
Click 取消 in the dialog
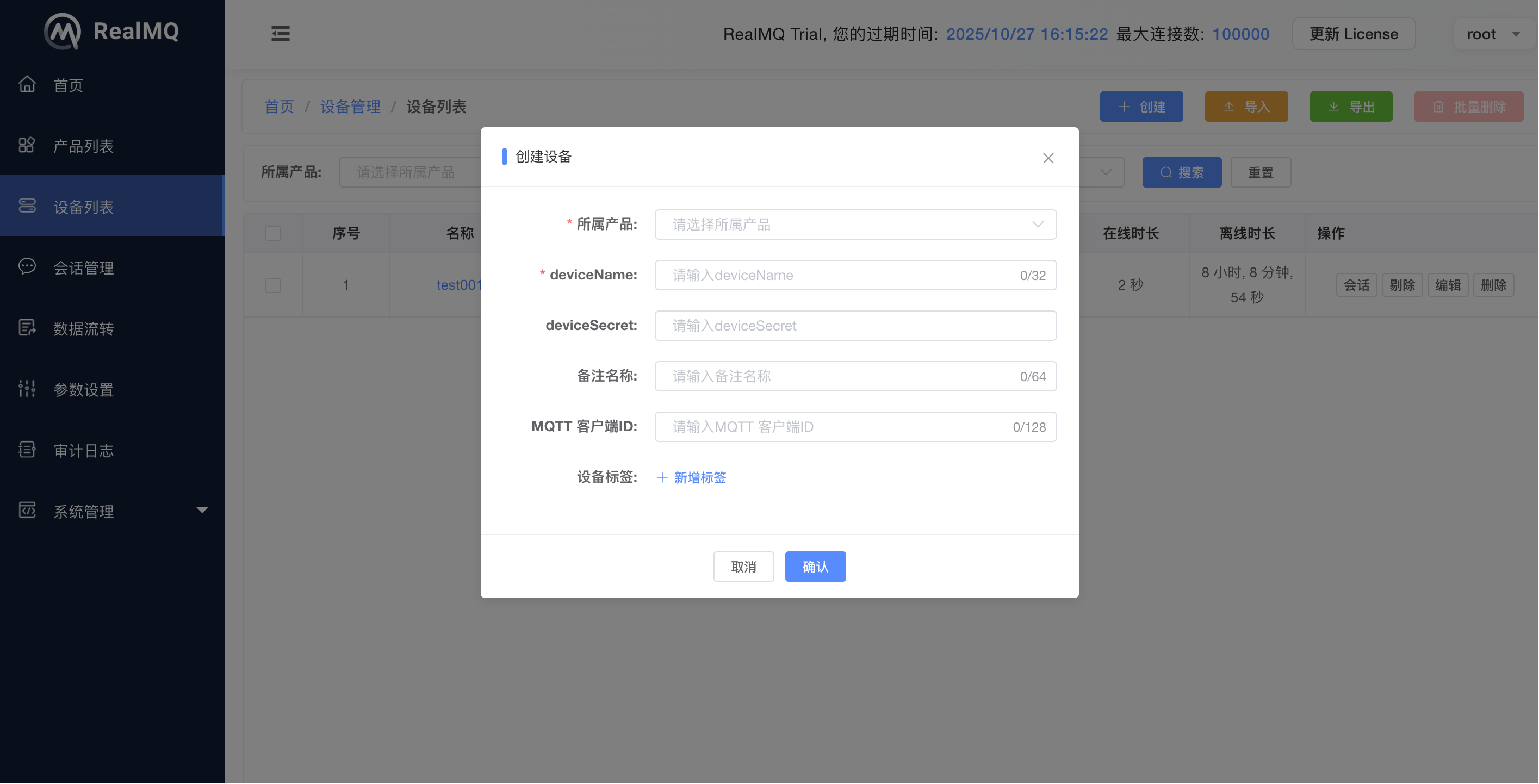pyautogui.click(x=743, y=567)
